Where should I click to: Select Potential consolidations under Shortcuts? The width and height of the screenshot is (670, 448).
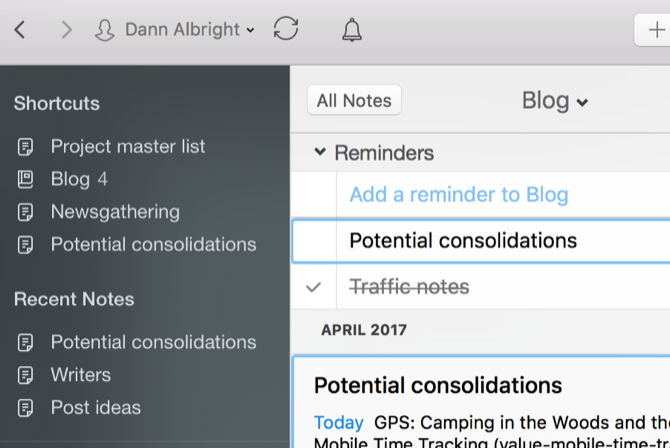153,244
